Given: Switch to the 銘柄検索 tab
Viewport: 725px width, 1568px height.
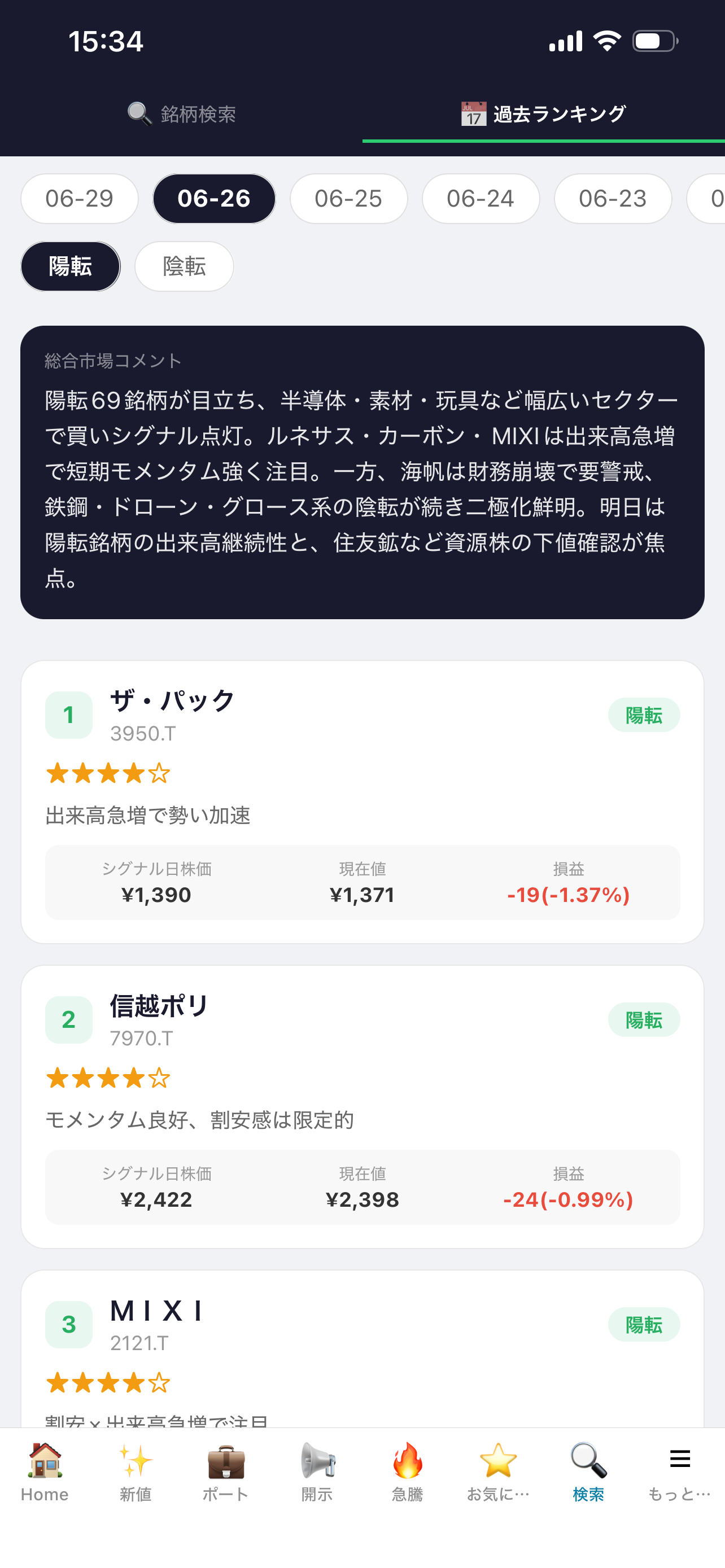Looking at the screenshot, I should (181, 114).
